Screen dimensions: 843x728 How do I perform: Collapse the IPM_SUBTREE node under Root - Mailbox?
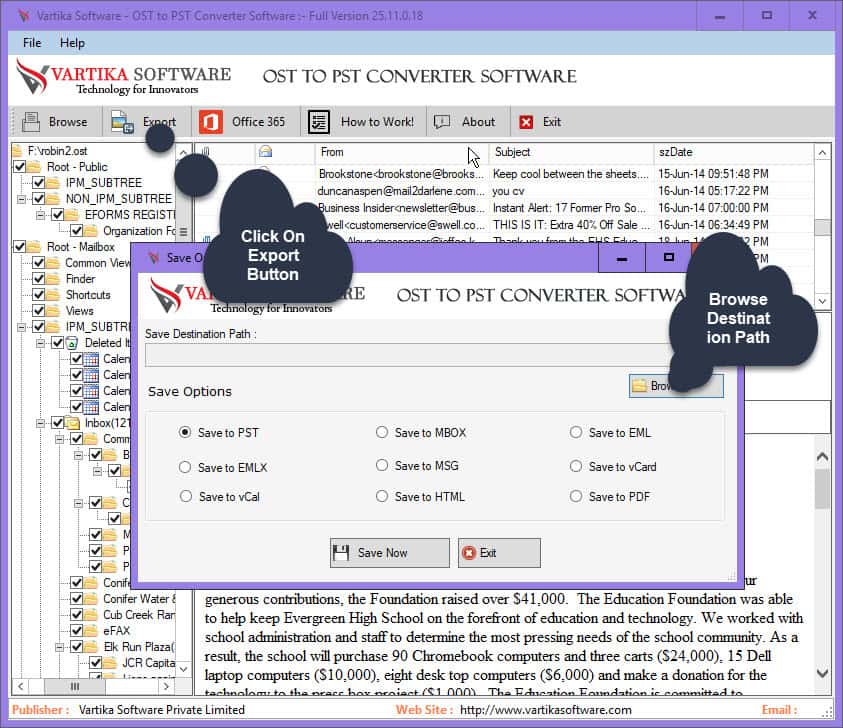[22, 327]
